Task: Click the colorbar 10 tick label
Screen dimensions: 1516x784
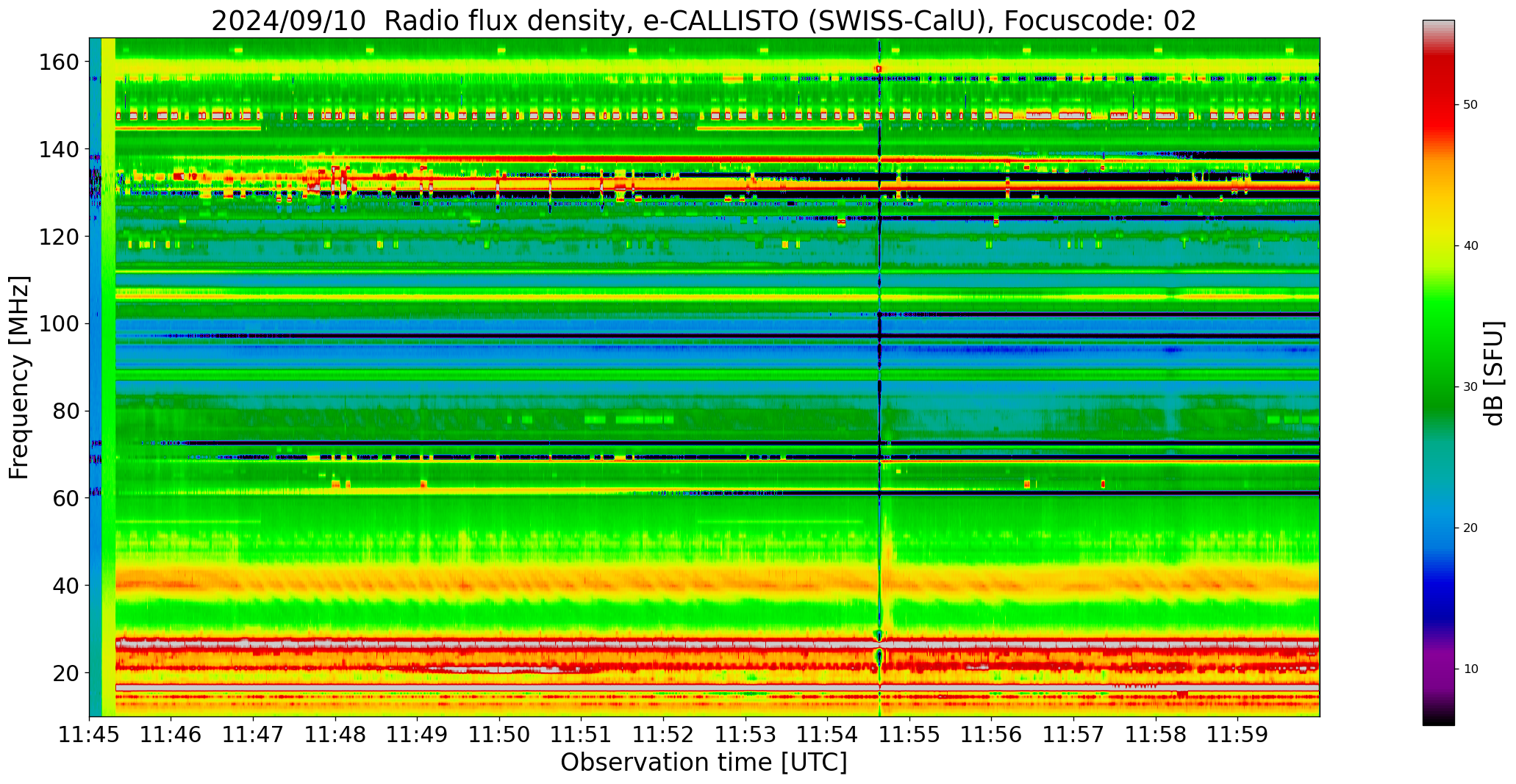Action: pos(1470,669)
